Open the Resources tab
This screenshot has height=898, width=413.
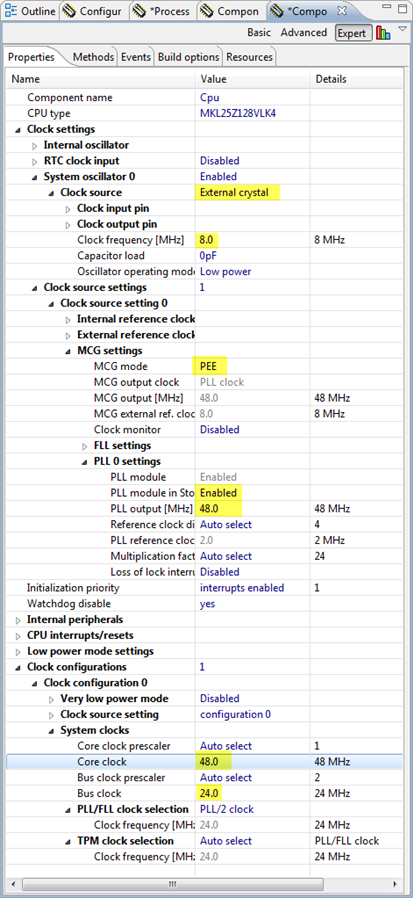click(249, 57)
